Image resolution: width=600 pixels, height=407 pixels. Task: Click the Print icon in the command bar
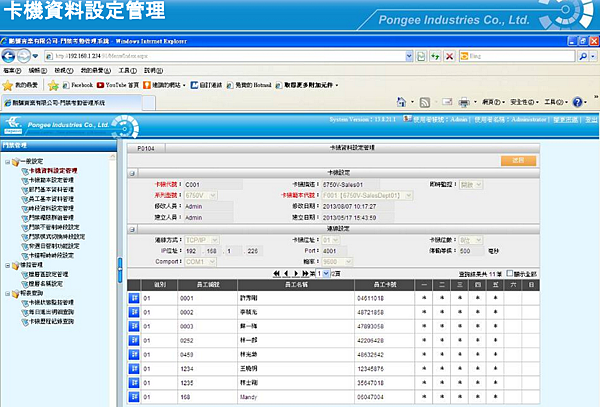click(x=464, y=102)
